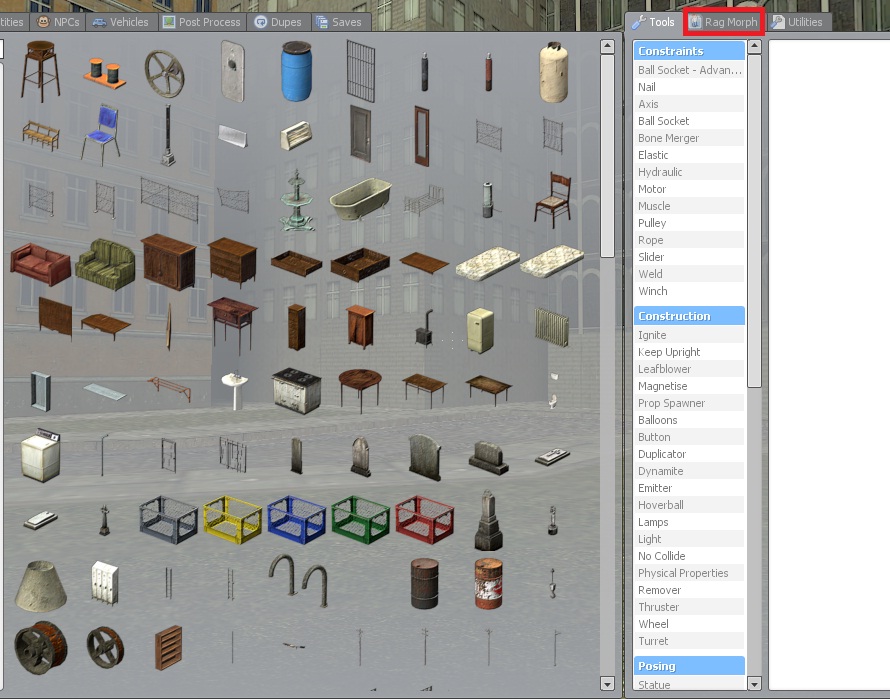Image resolution: width=890 pixels, height=699 pixels.
Task: Click the prop list scroll-down arrow
Action: tap(607, 684)
